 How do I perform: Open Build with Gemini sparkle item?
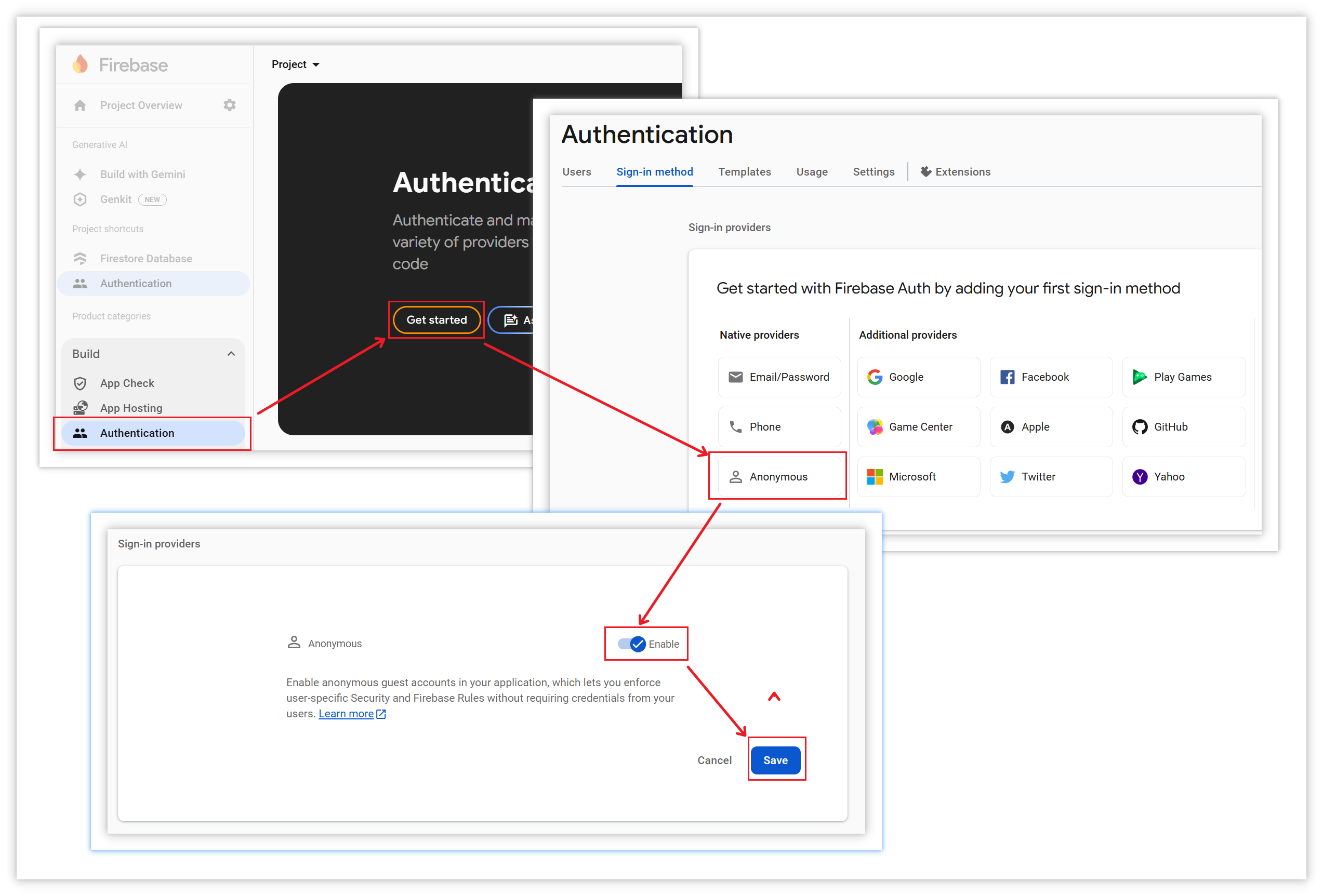[142, 174]
